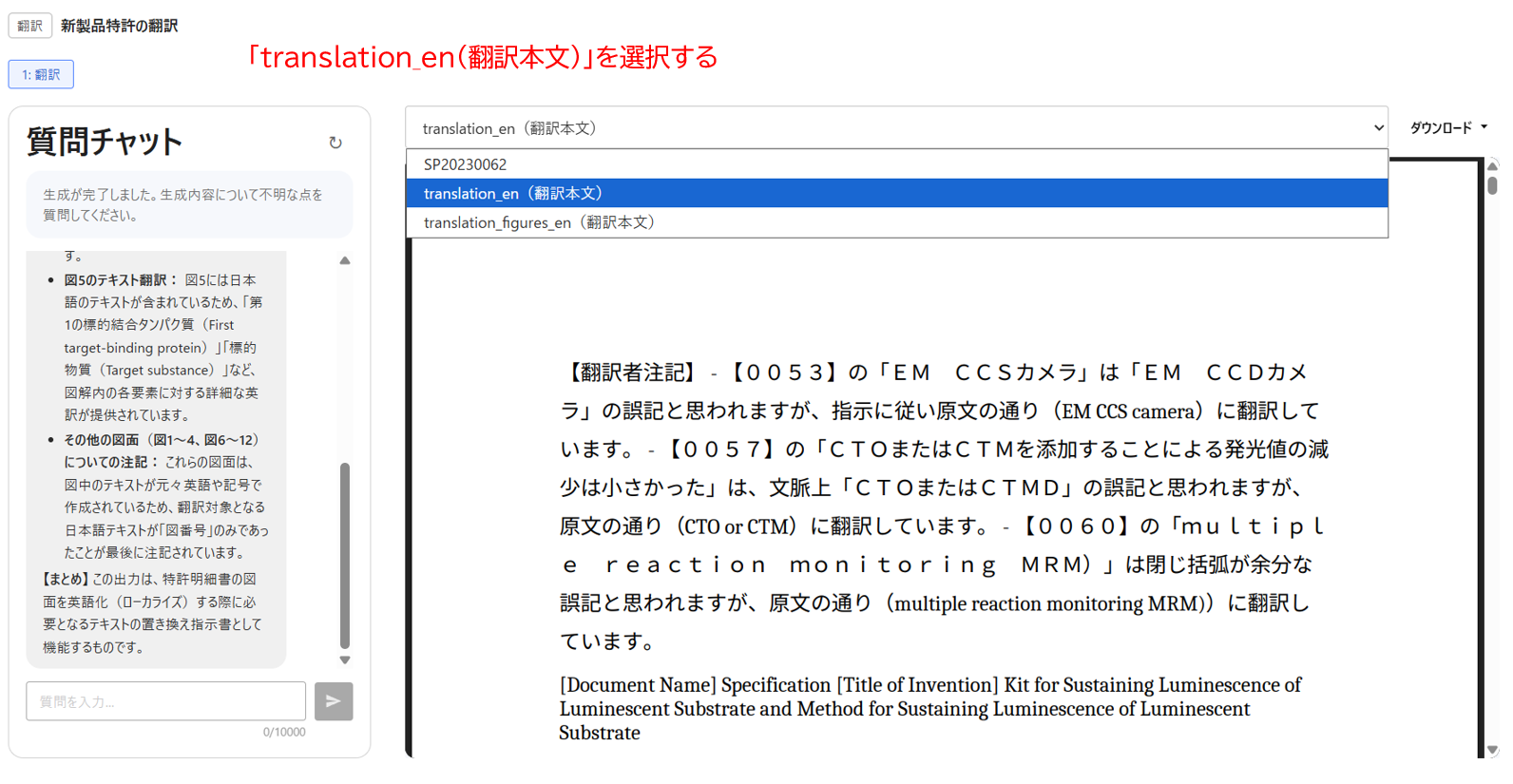Click the chat scrollbar thumb
This screenshot has width=1513, height=784.
[345, 556]
